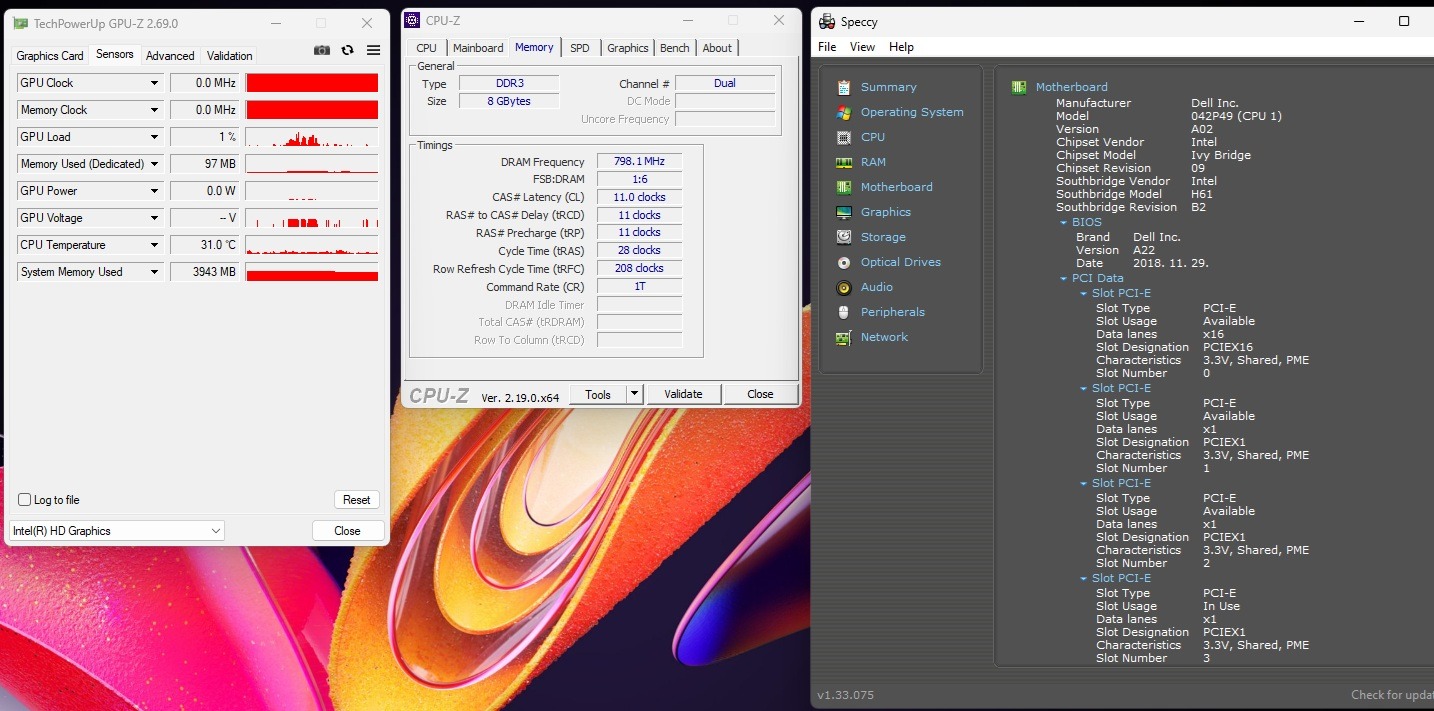
Task: Click the System Memory Used graph
Action: point(312,272)
